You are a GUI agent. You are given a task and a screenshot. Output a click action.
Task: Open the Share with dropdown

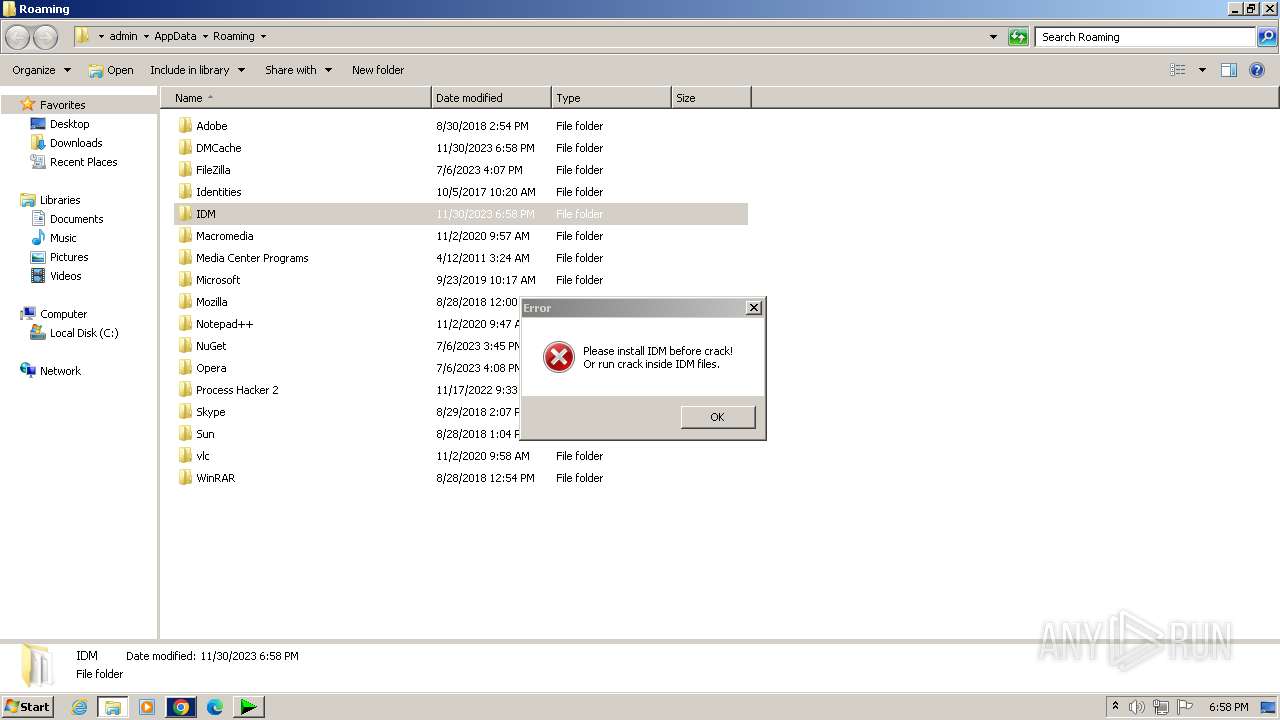(298, 70)
